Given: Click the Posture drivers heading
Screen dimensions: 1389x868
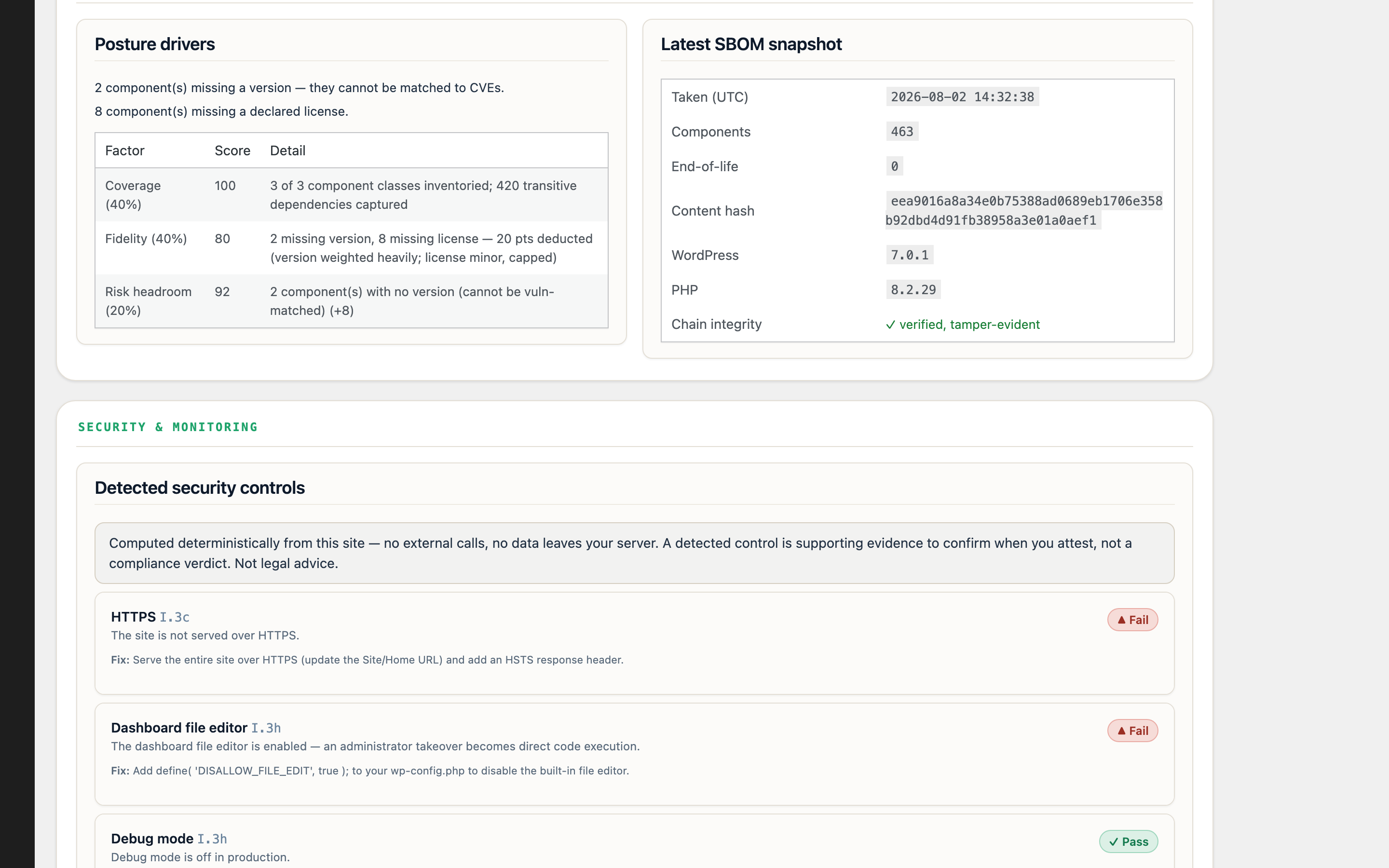Looking at the screenshot, I should pos(154,44).
